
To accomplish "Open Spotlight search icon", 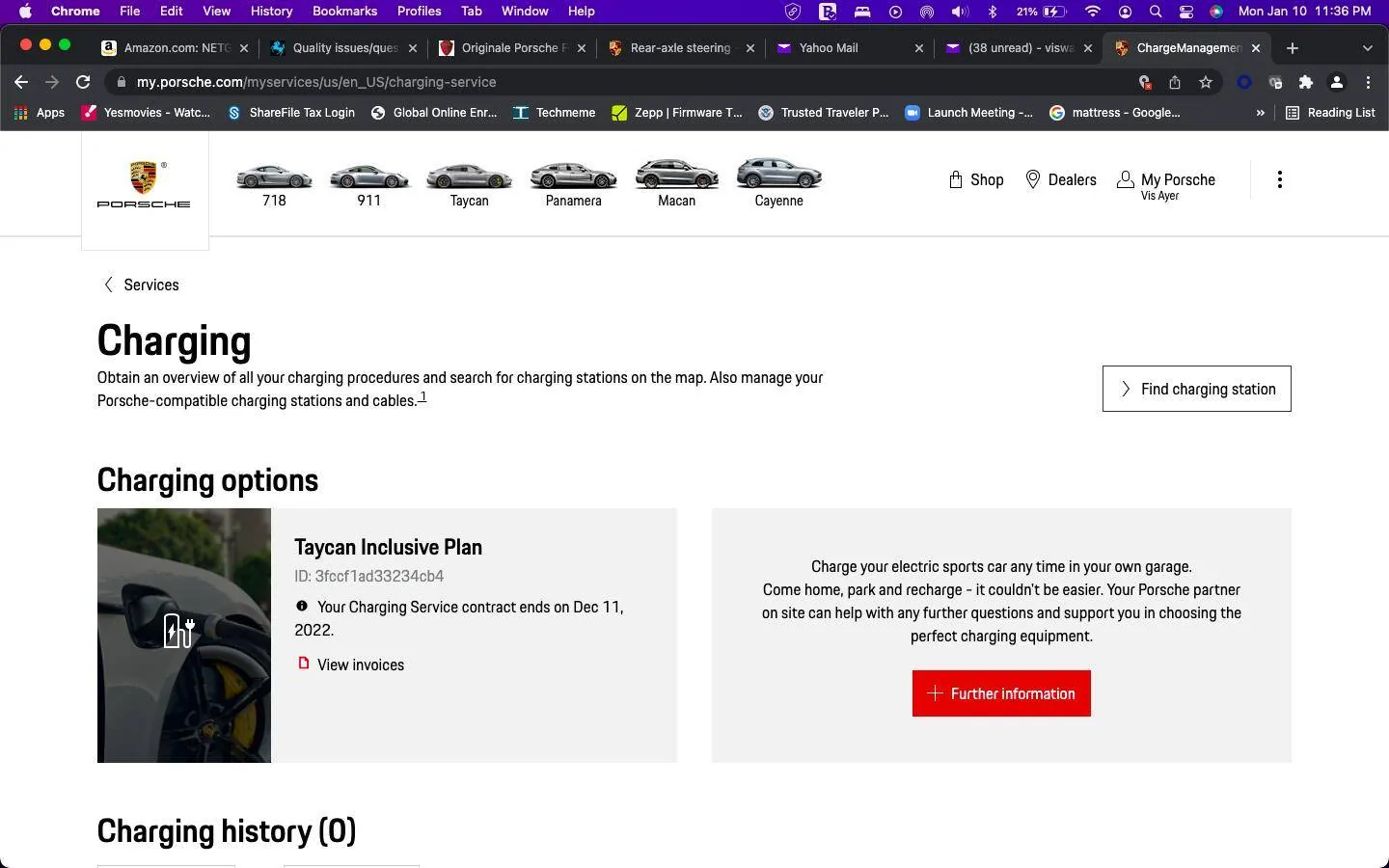I will (x=1156, y=12).
